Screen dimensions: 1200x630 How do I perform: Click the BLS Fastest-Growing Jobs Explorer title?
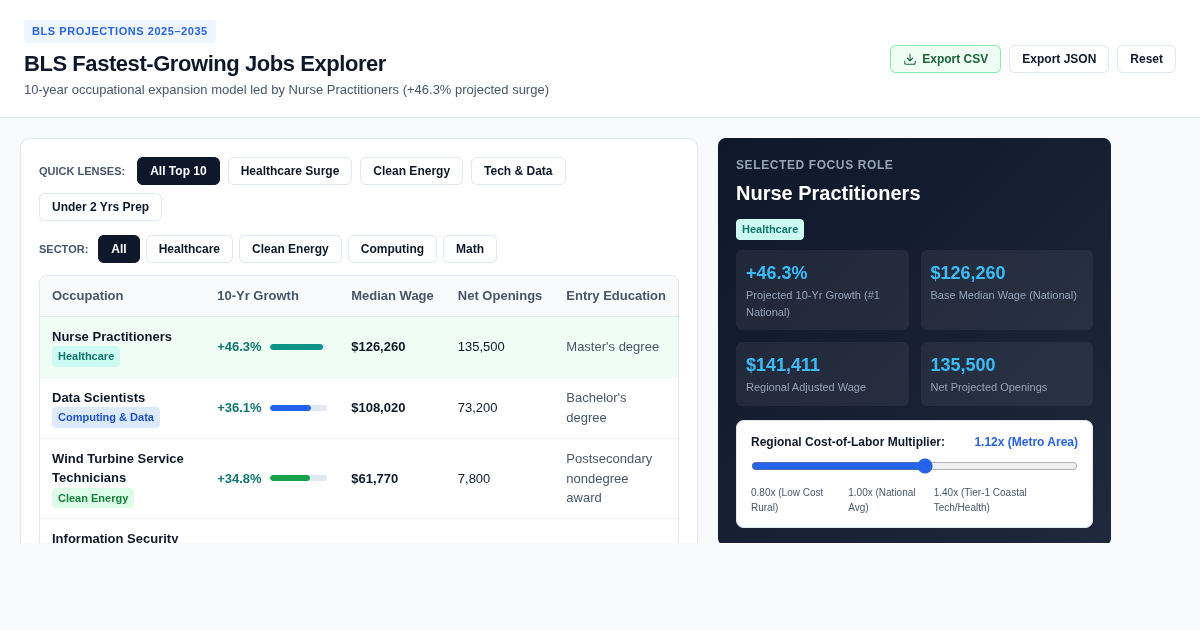[205, 64]
